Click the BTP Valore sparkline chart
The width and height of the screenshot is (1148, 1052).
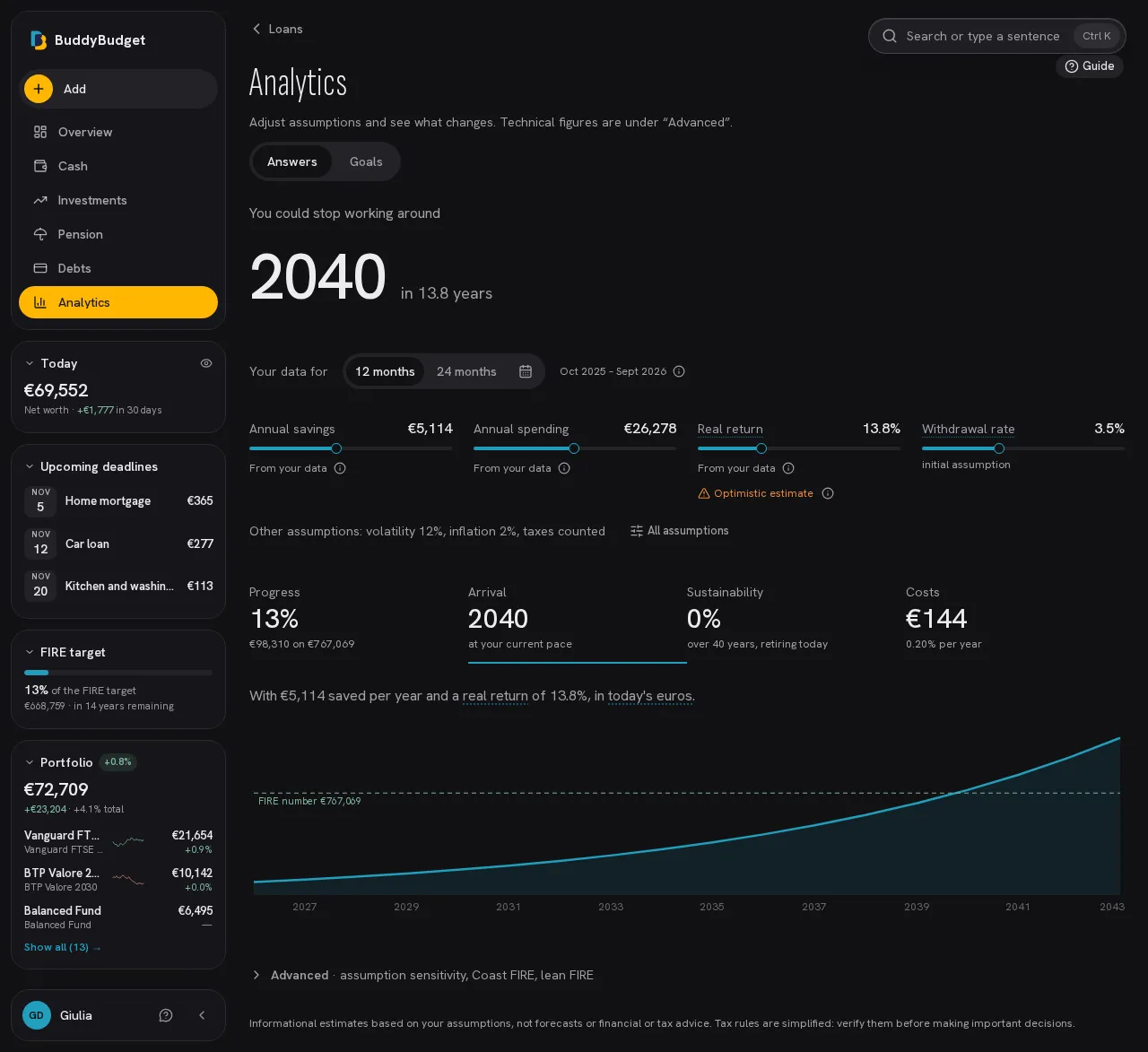[x=128, y=879]
